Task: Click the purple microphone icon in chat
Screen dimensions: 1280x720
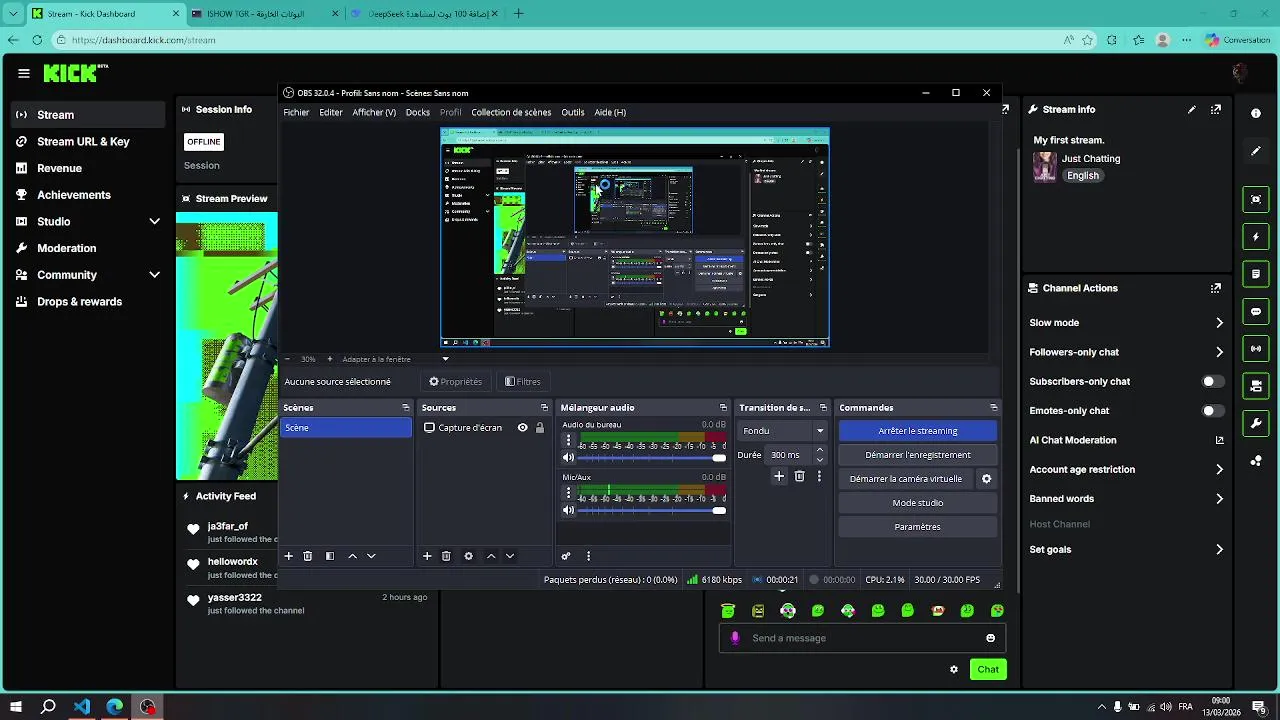Action: 736,638
